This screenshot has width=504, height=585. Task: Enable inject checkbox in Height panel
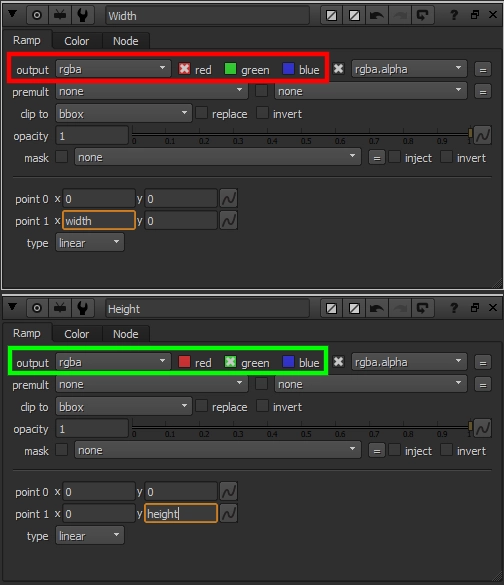point(394,450)
